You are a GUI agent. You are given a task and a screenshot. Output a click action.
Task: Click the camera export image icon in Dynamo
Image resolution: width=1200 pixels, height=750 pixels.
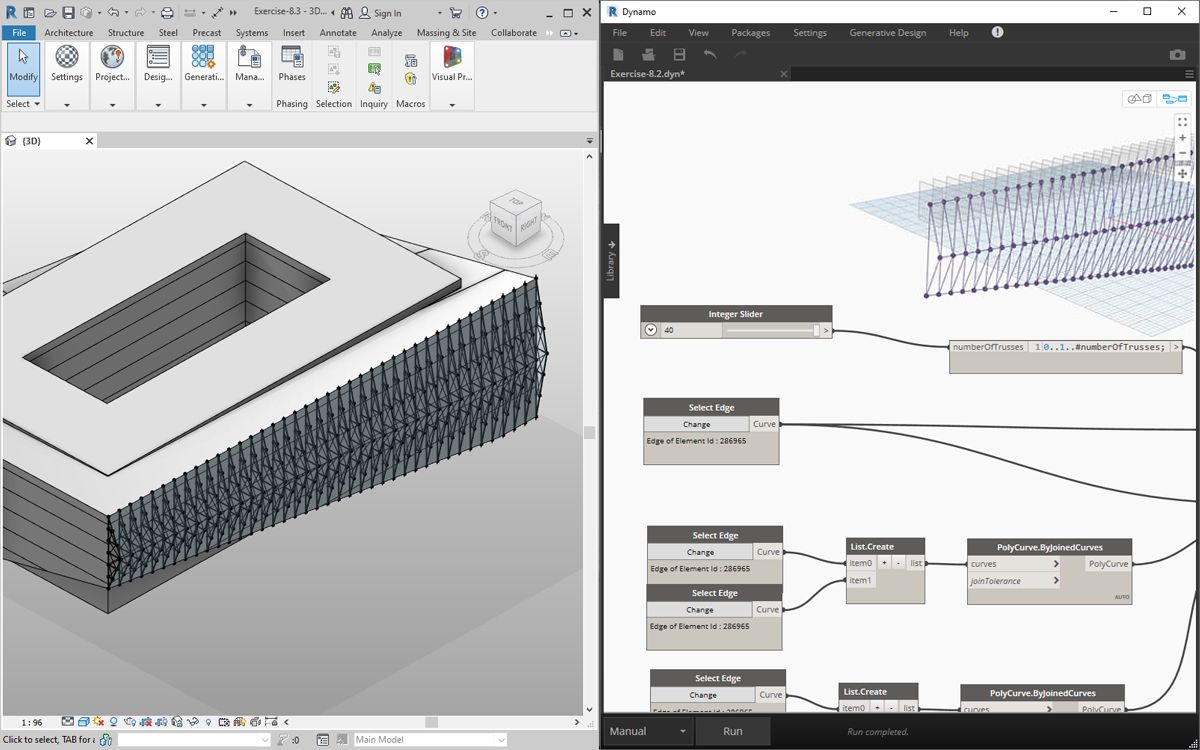1177,54
